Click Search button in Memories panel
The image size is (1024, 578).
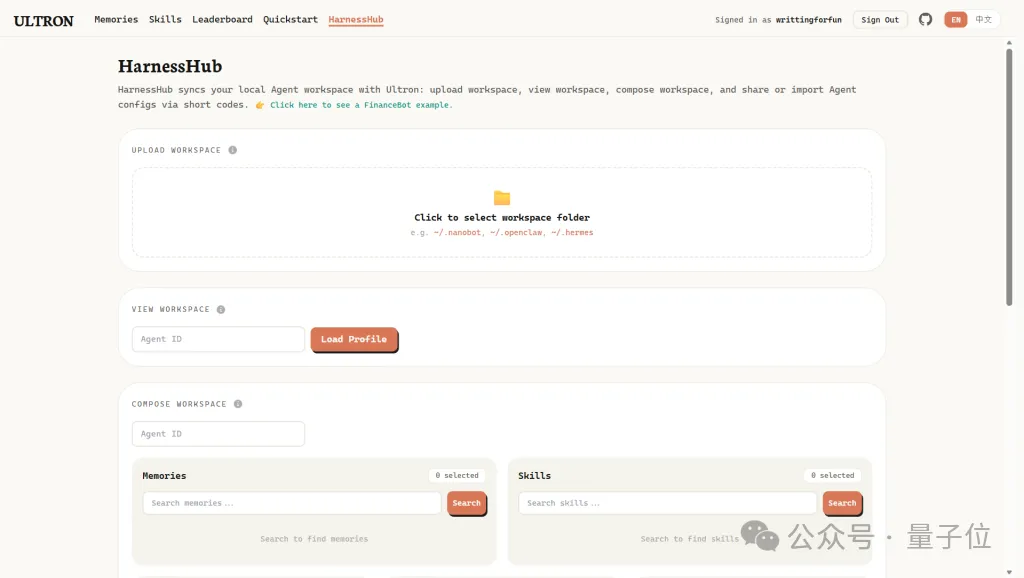pos(466,503)
